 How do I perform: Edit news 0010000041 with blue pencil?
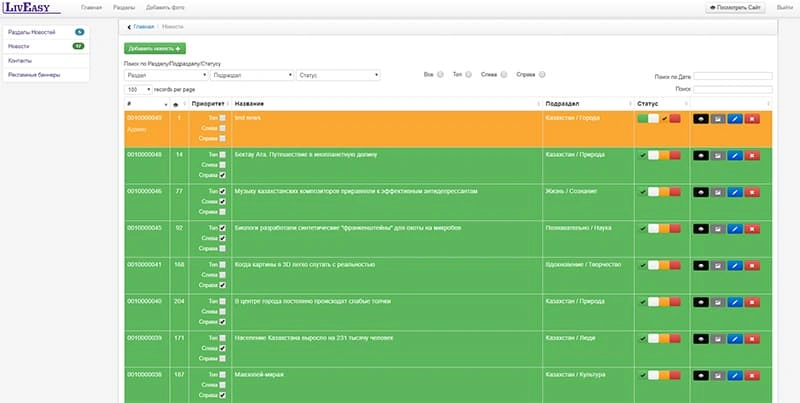[x=735, y=266]
